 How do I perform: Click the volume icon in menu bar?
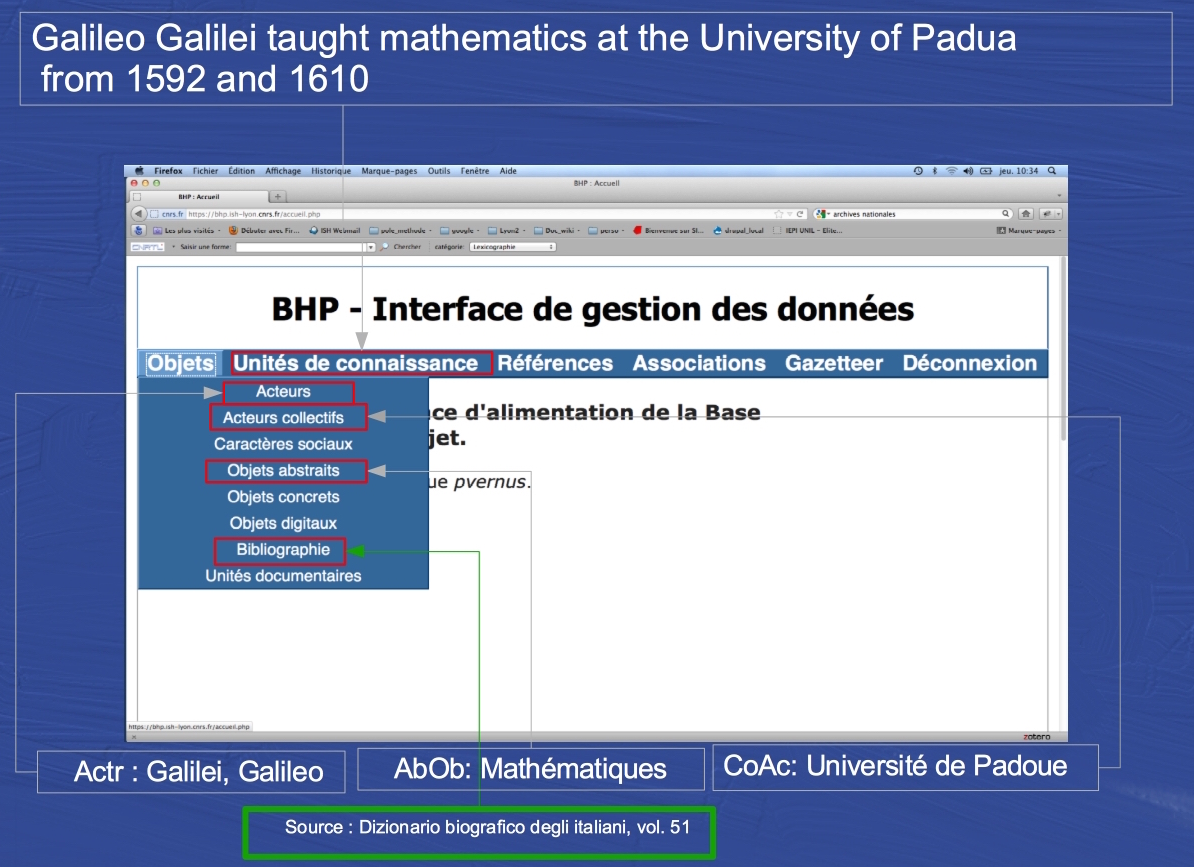click(x=968, y=171)
